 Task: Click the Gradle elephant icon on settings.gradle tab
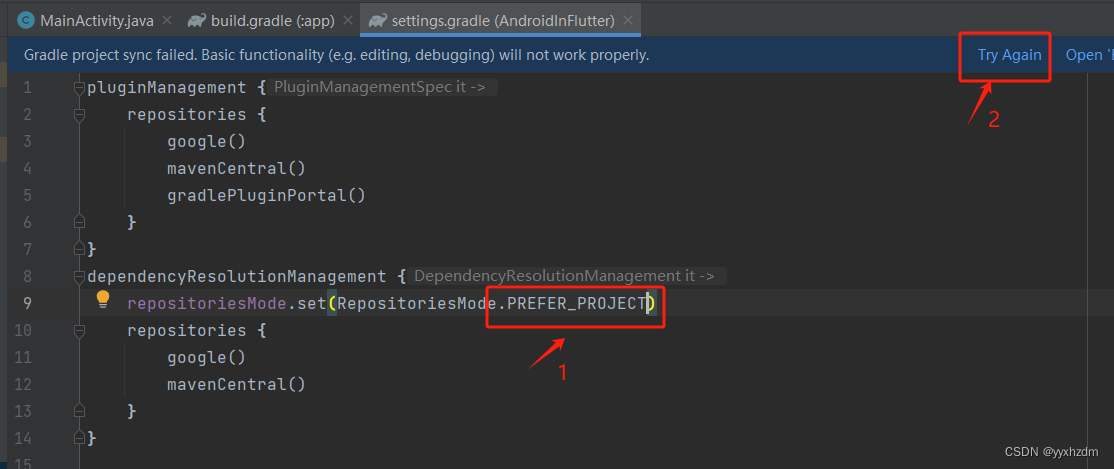377,21
